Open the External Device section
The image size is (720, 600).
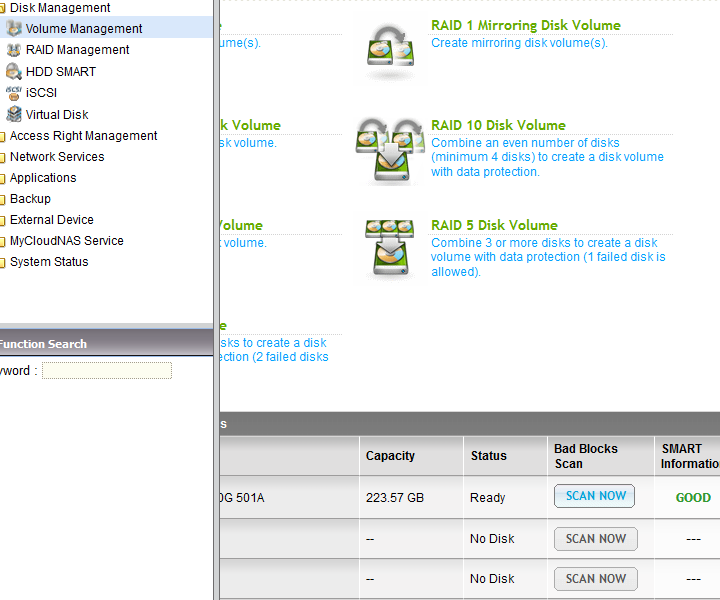pos(51,220)
